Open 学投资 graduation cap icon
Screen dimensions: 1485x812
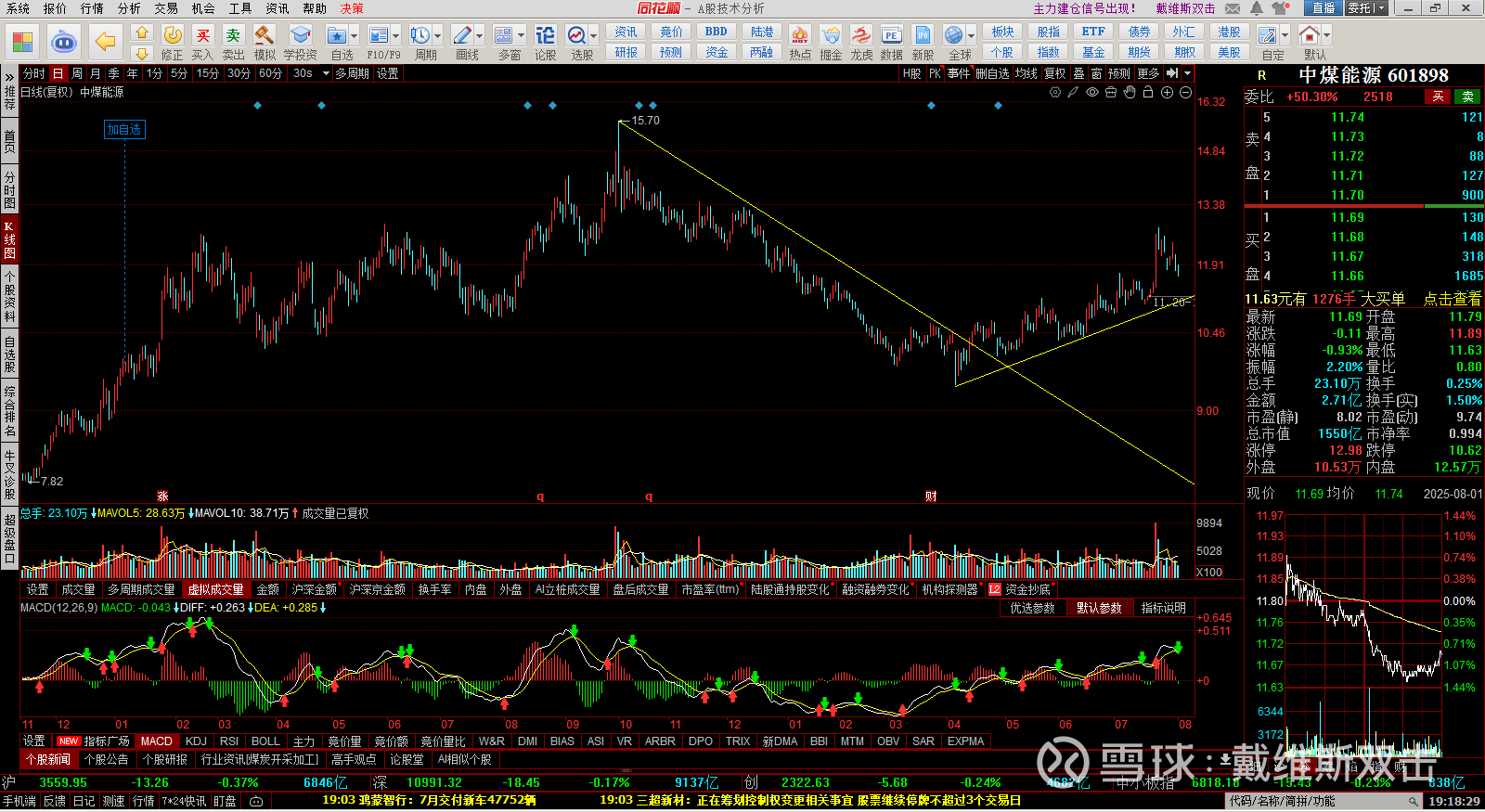click(x=300, y=43)
